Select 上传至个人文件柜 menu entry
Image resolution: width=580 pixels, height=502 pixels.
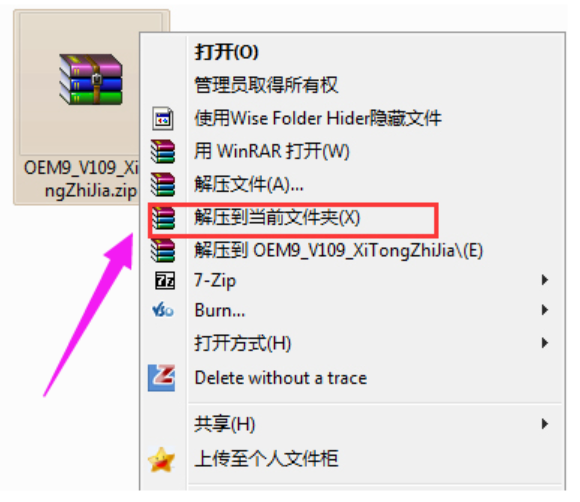point(266,459)
